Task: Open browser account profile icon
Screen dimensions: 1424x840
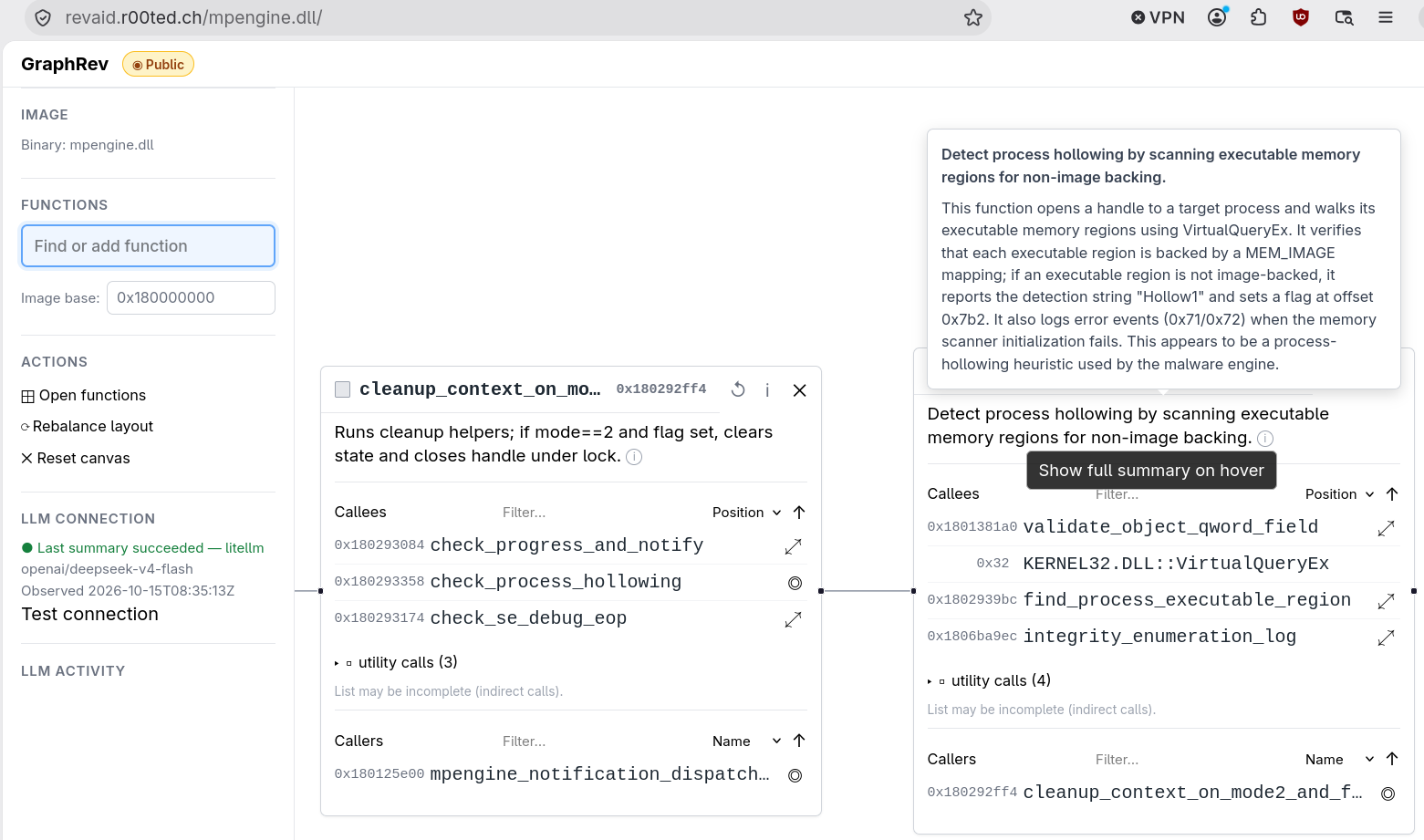Action: (1217, 17)
